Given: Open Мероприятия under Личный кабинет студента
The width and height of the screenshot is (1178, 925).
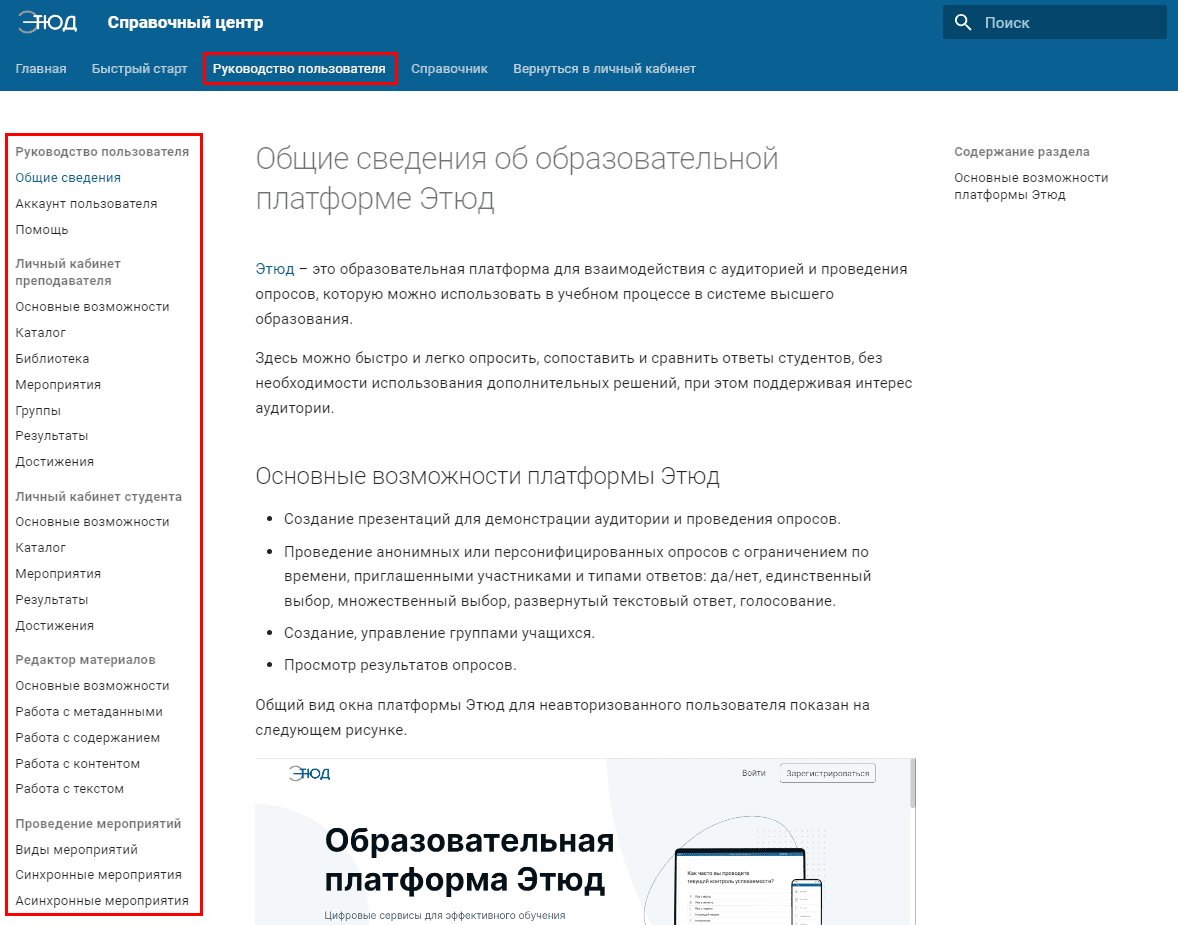Looking at the screenshot, I should pyautogui.click(x=58, y=573).
